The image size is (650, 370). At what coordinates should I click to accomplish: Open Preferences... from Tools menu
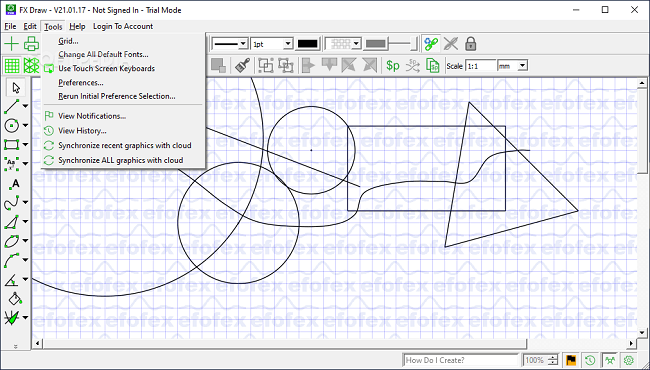coord(123,82)
